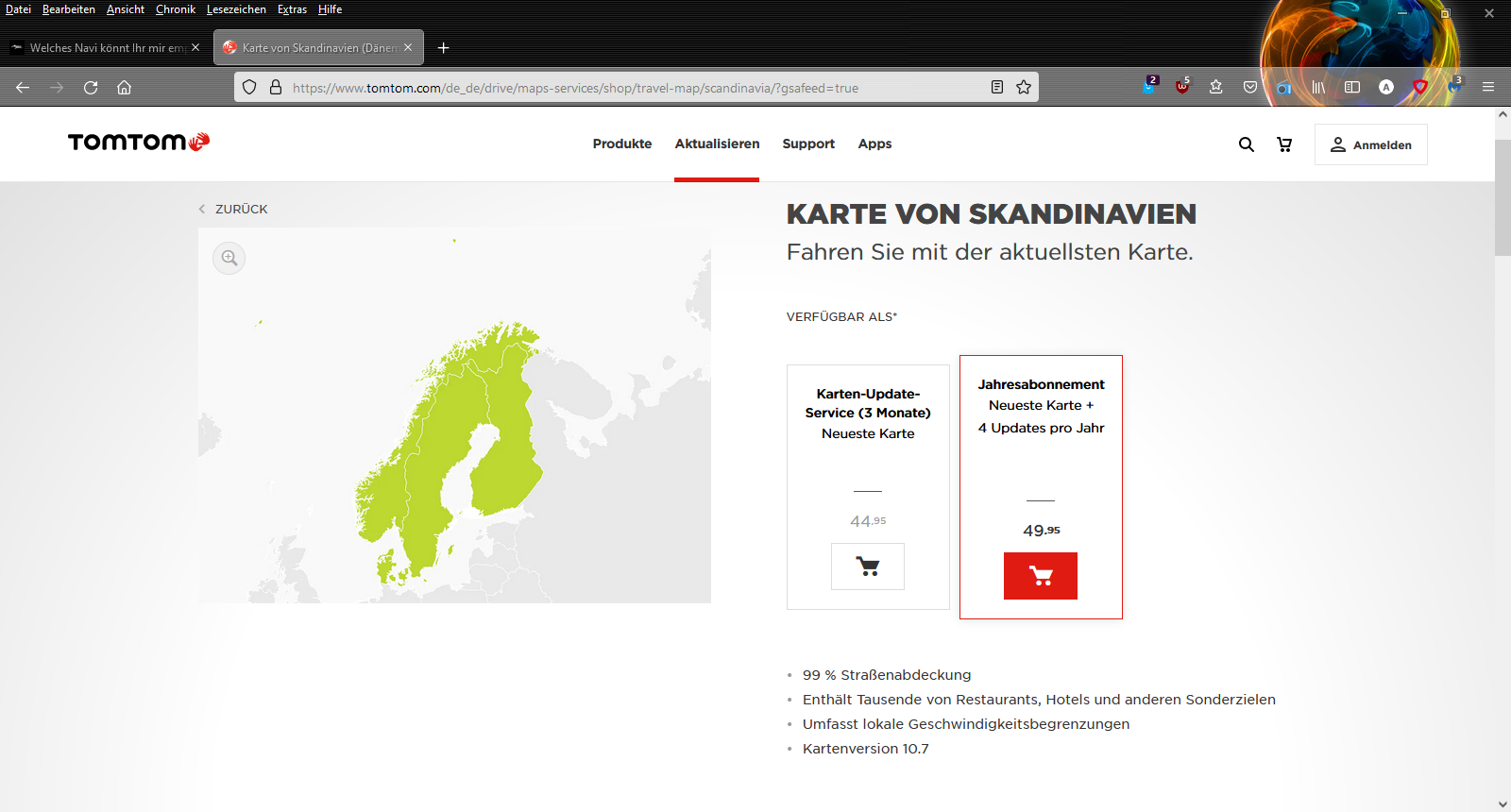This screenshot has height=812, width=1511.
Task: Zoom into the Scandinavia map image
Action: 229,258
